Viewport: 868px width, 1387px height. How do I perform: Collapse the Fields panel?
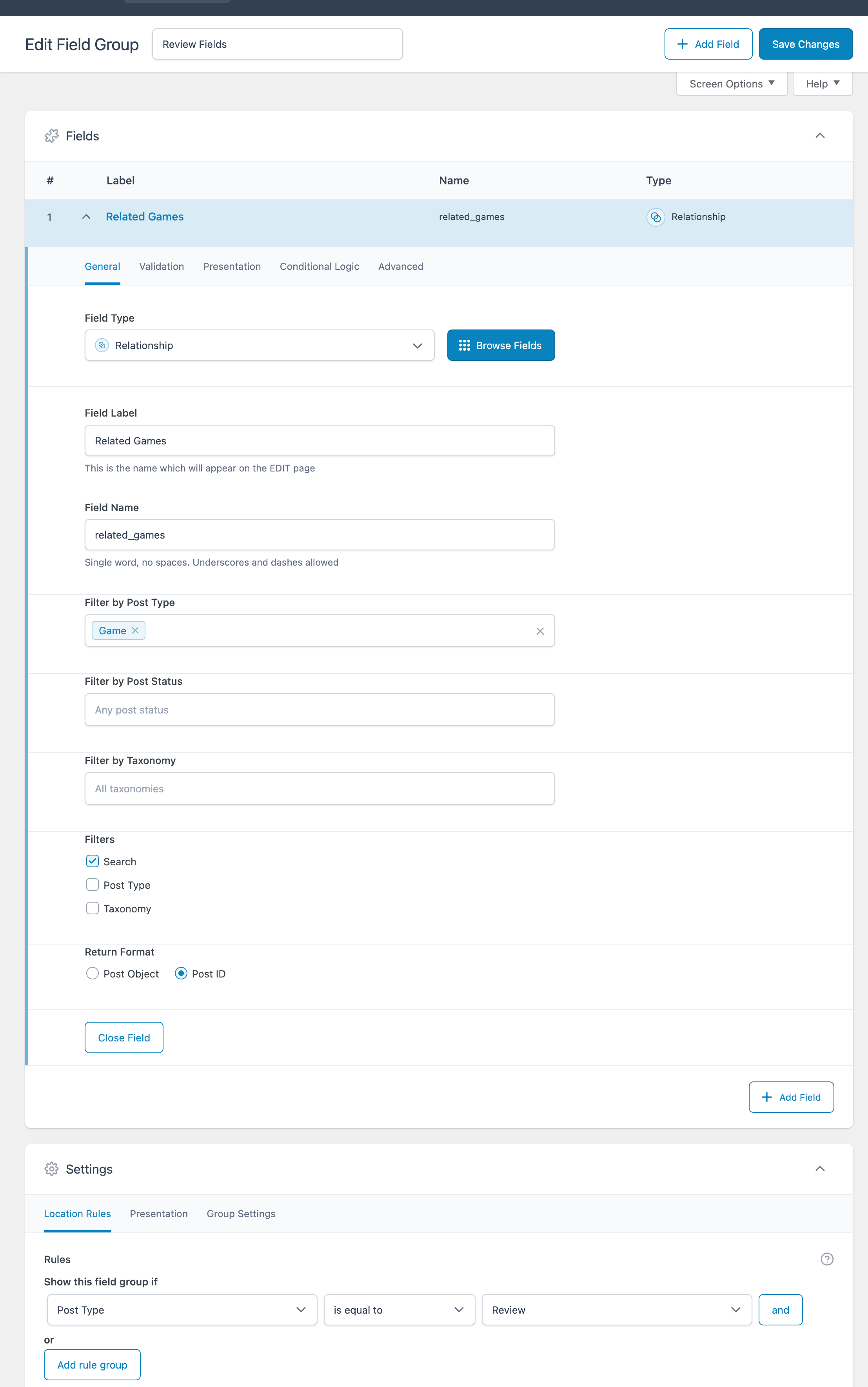[x=820, y=136]
